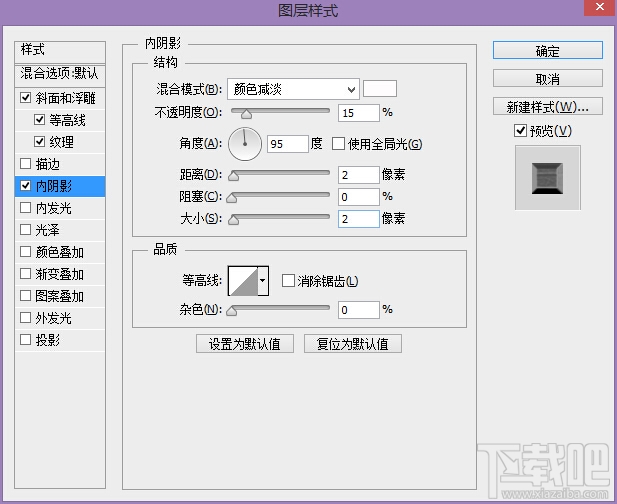Click the 角度 value field showing 95
Screen dimensions: 617x504
(x=288, y=144)
